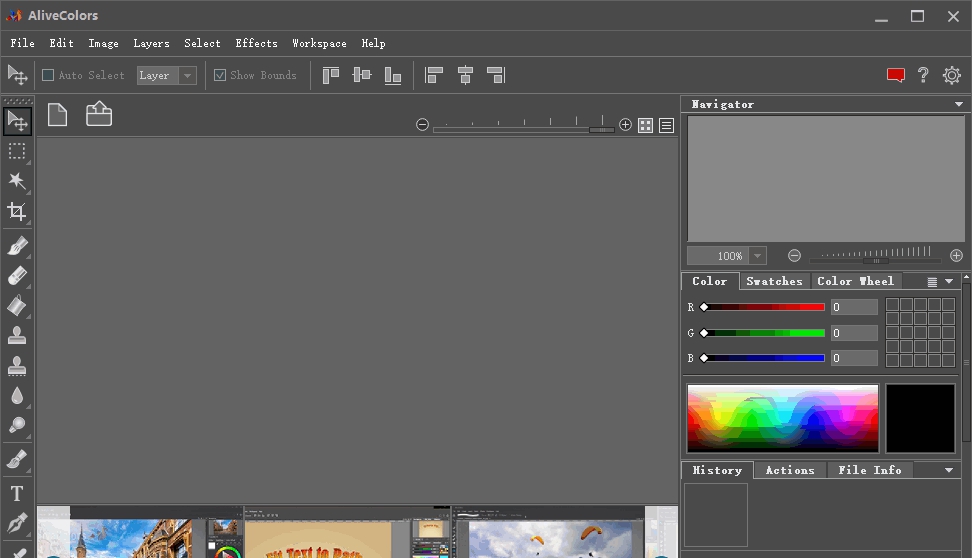Toggle the Show Bounds checkbox
972x558 pixels.
tap(220, 75)
